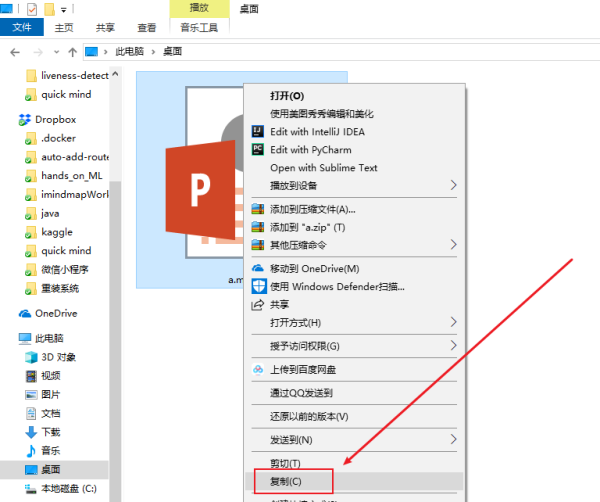Click Baidu Netdisk icon in context menu
Screen dimensions: 600x502
coord(258,370)
